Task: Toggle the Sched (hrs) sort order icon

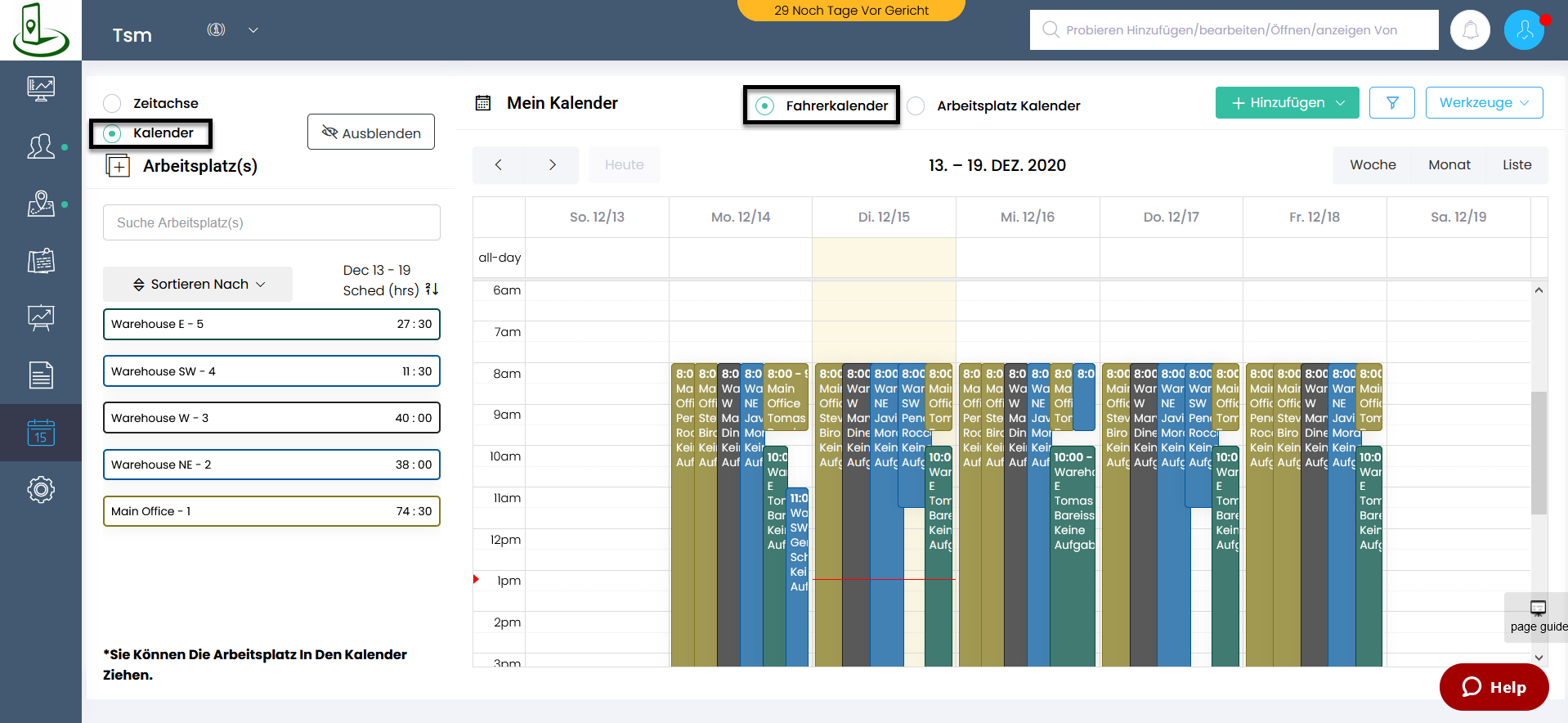Action: pyautogui.click(x=432, y=290)
